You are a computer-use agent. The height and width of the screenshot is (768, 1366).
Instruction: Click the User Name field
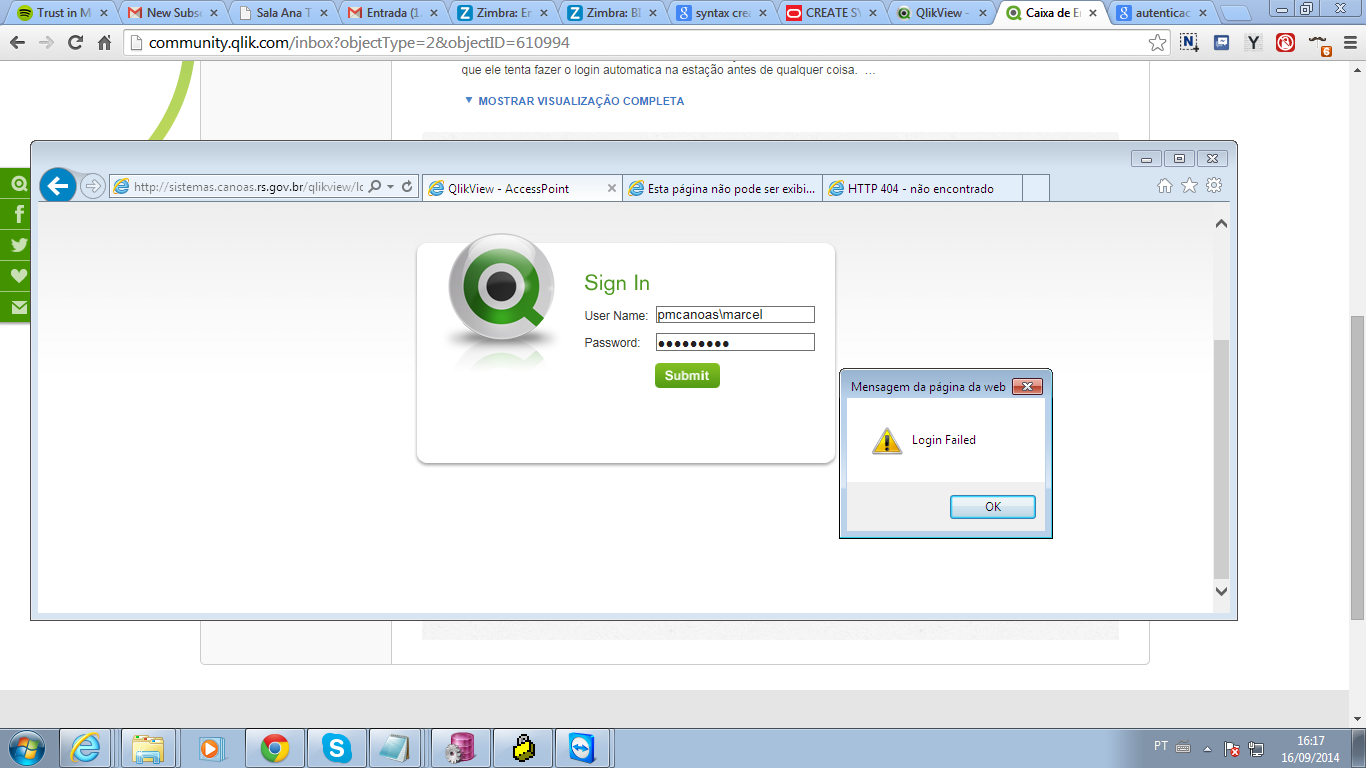735,314
